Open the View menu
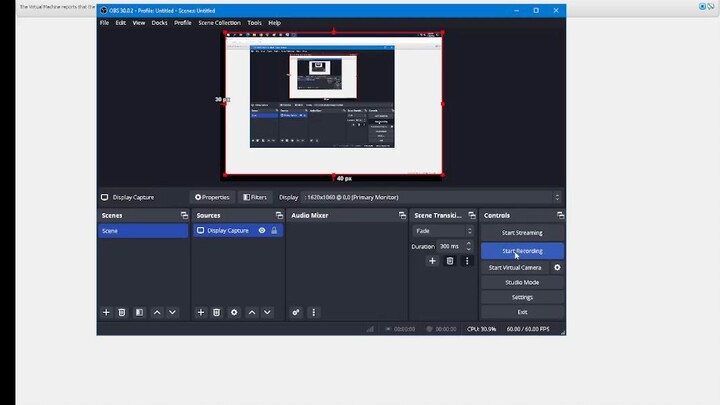 pos(139,22)
